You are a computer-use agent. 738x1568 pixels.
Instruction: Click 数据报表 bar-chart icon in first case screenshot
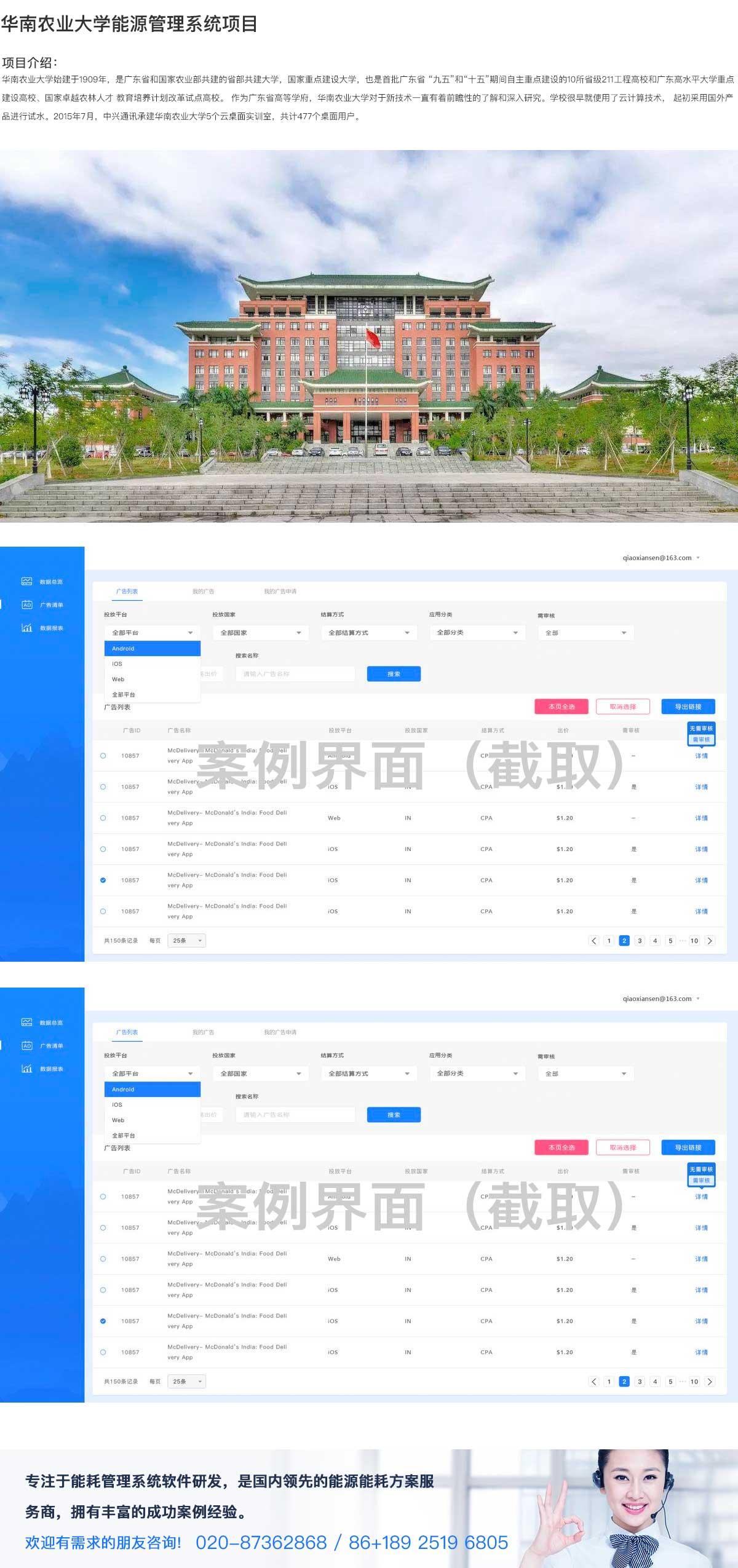pos(26,628)
